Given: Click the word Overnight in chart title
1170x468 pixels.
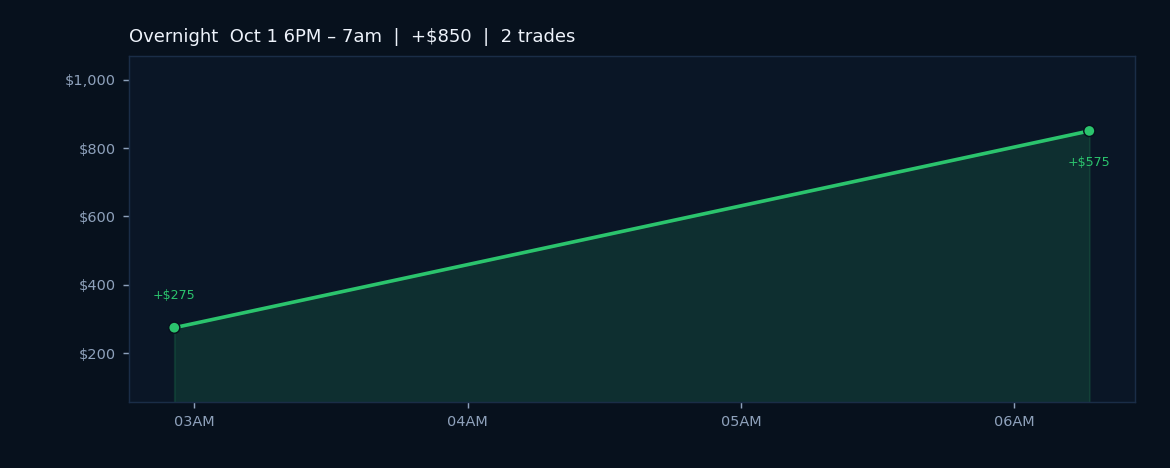Looking at the screenshot, I should click(174, 36).
